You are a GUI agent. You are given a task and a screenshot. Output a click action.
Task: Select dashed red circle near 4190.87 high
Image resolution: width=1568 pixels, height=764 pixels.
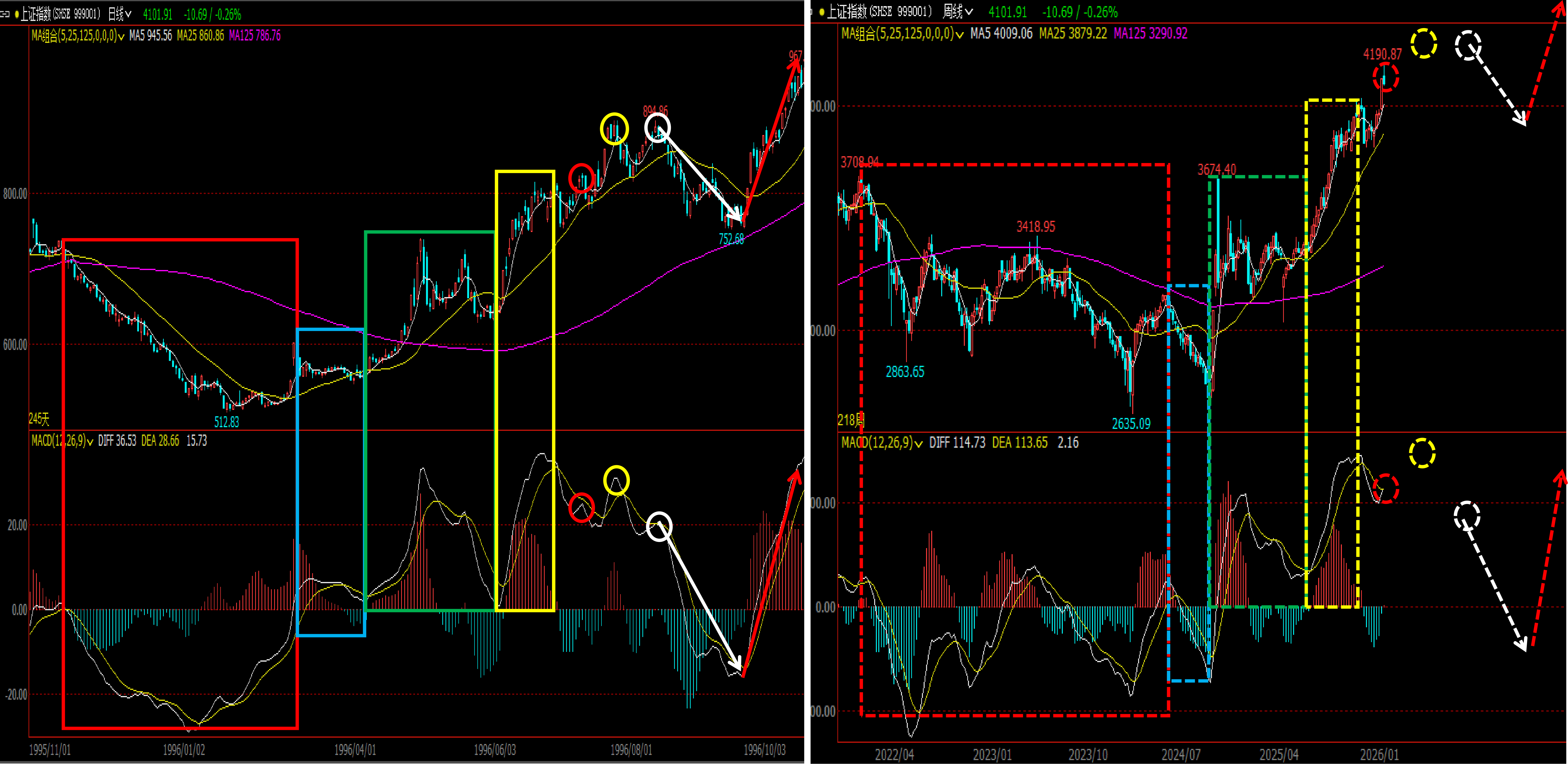pyautogui.click(x=1385, y=77)
